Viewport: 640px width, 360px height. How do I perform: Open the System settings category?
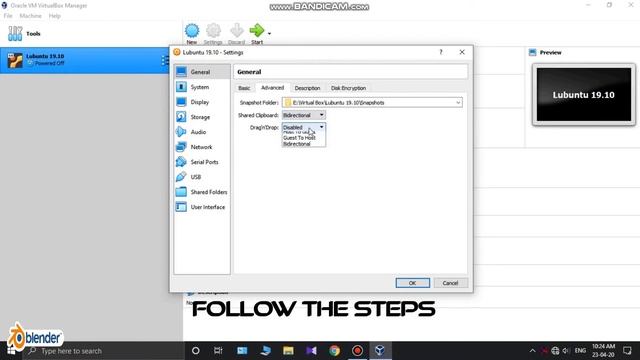tap(202, 87)
